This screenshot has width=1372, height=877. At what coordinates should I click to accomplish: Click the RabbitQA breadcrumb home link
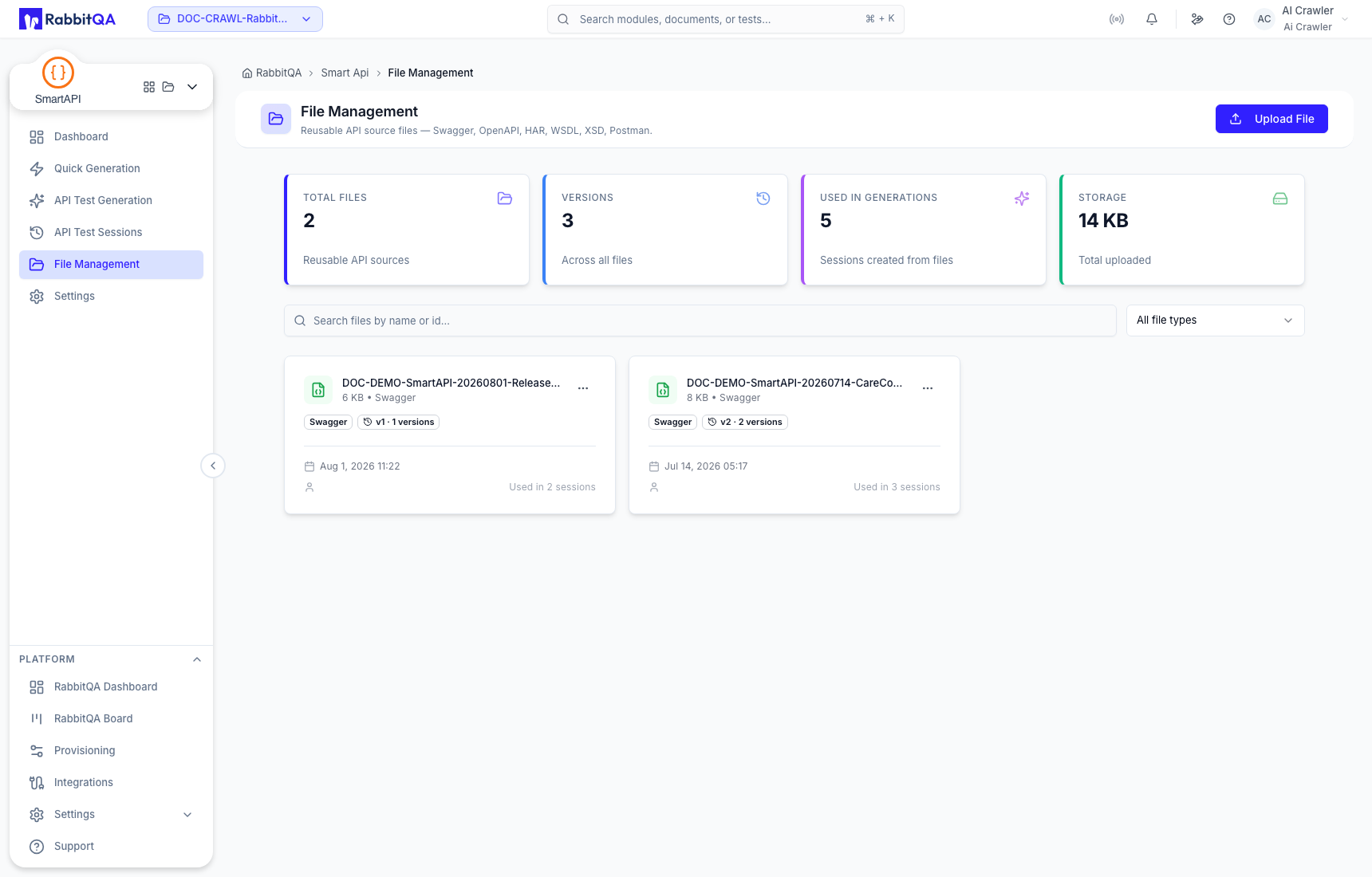pyautogui.click(x=272, y=73)
